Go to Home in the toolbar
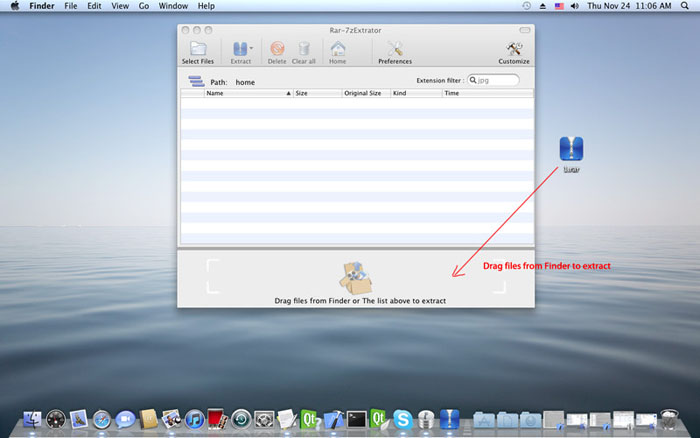Screen dimensions: 700x438 click(338, 48)
